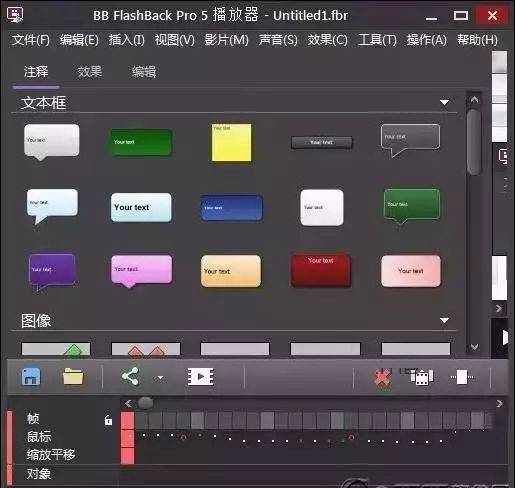The image size is (515, 488).
Task: Open file with the folder toolbar icon
Action: pyautogui.click(x=73, y=377)
